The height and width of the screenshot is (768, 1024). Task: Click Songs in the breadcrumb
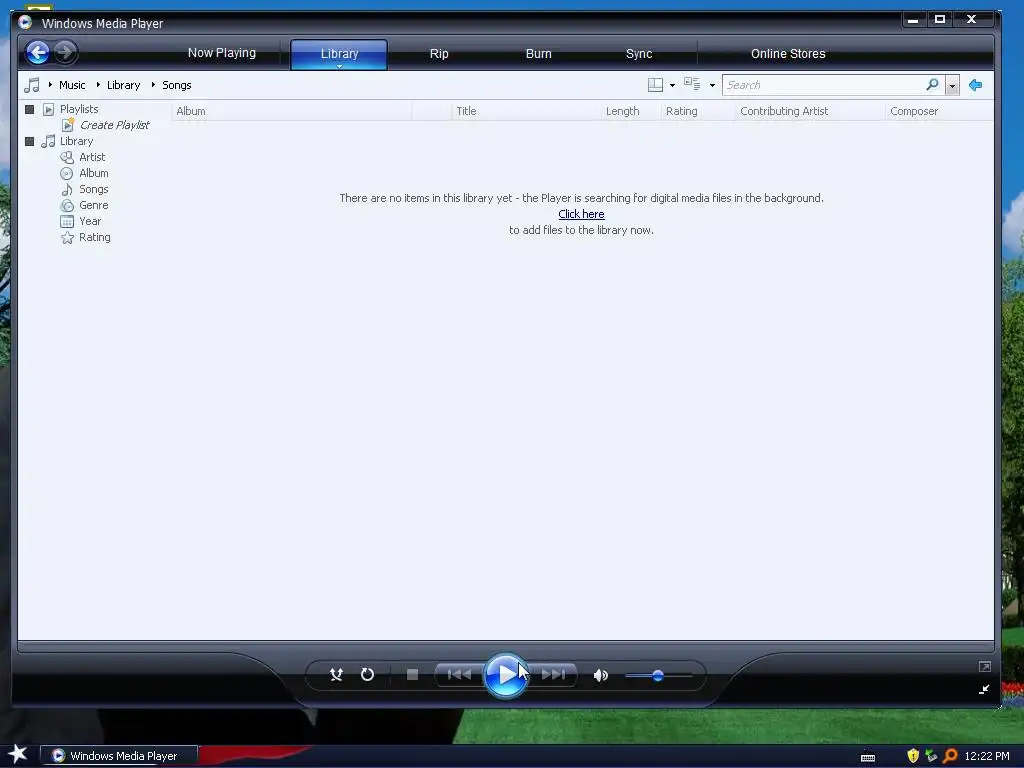(176, 85)
